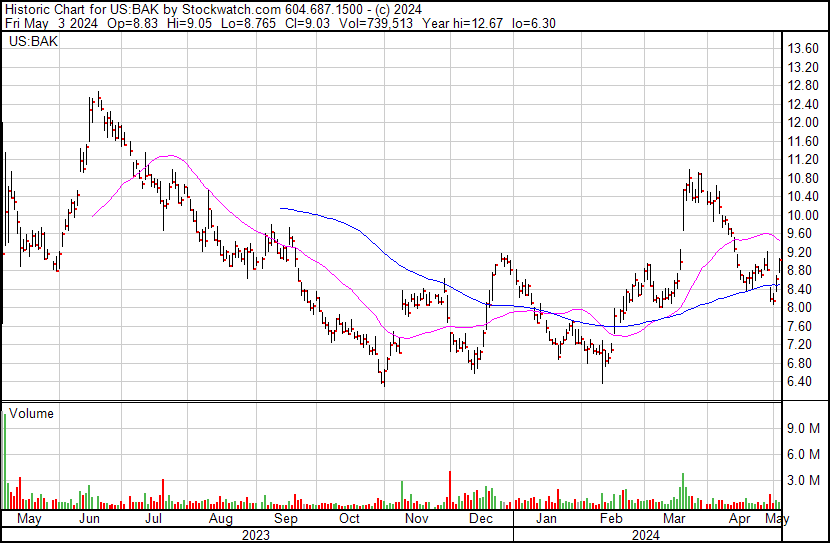Click the Sep month label
Viewport: 830px width, 543px height.
(286, 519)
